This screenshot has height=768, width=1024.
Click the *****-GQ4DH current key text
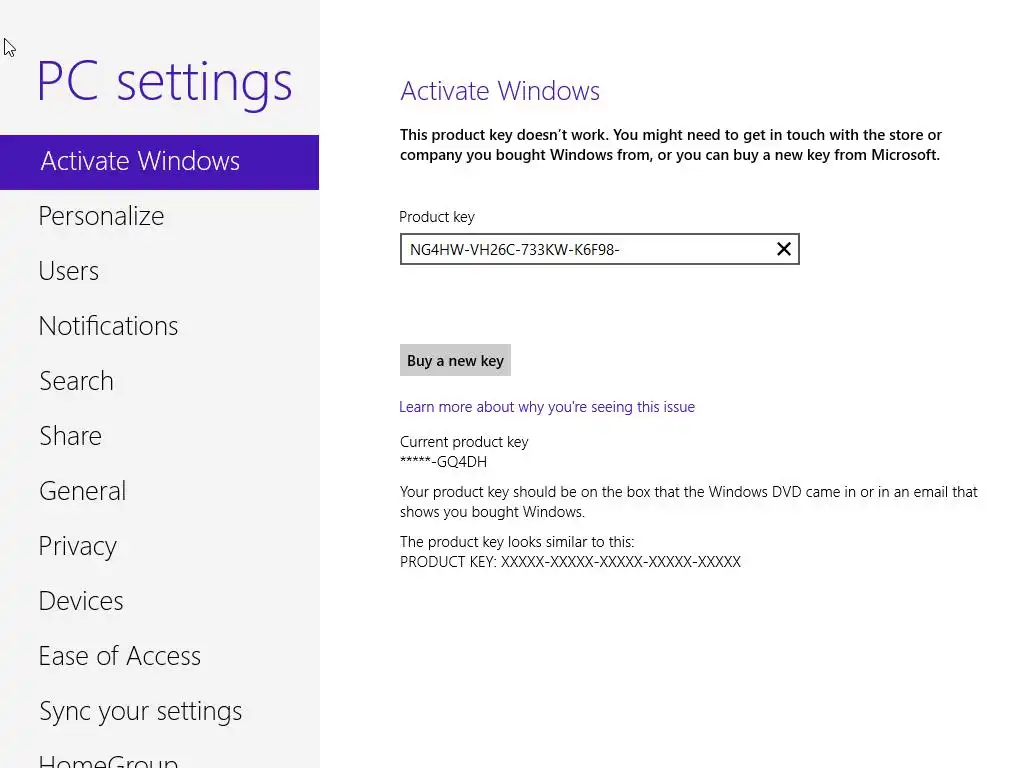pos(443,462)
